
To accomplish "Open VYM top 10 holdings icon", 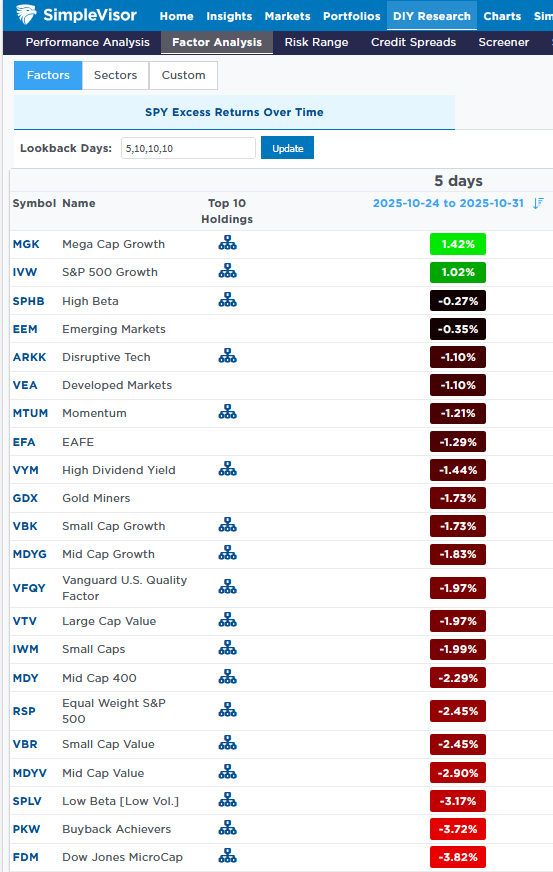I will 227,469.
